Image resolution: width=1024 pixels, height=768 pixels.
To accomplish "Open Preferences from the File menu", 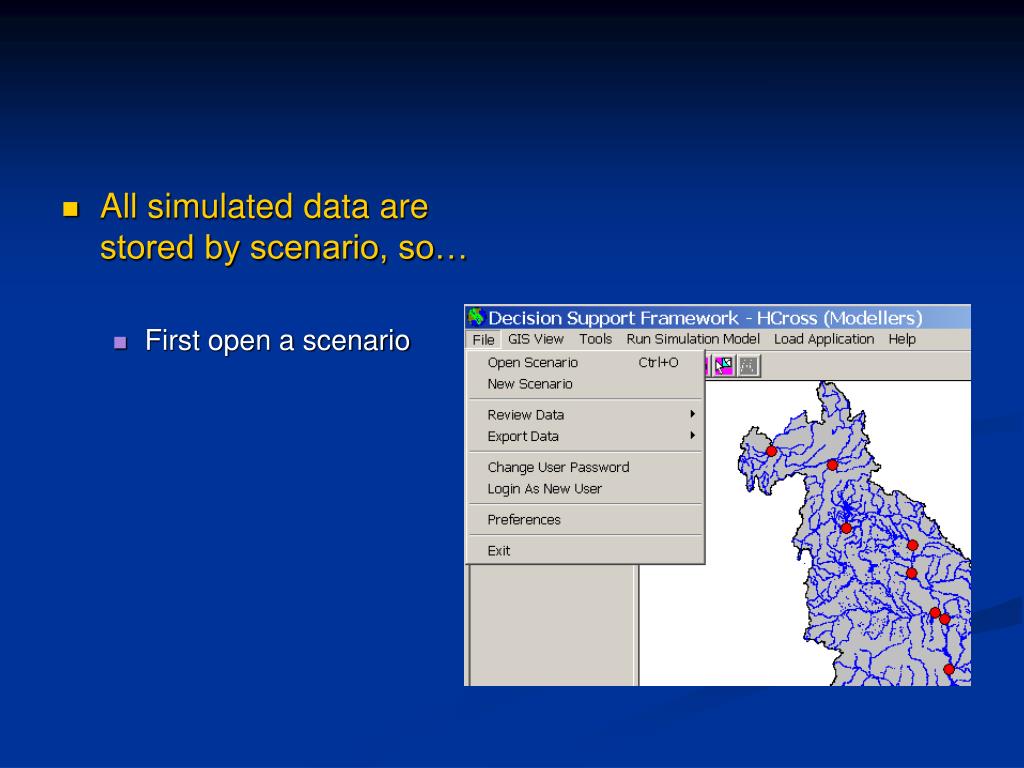I will pyautogui.click(x=586, y=520).
